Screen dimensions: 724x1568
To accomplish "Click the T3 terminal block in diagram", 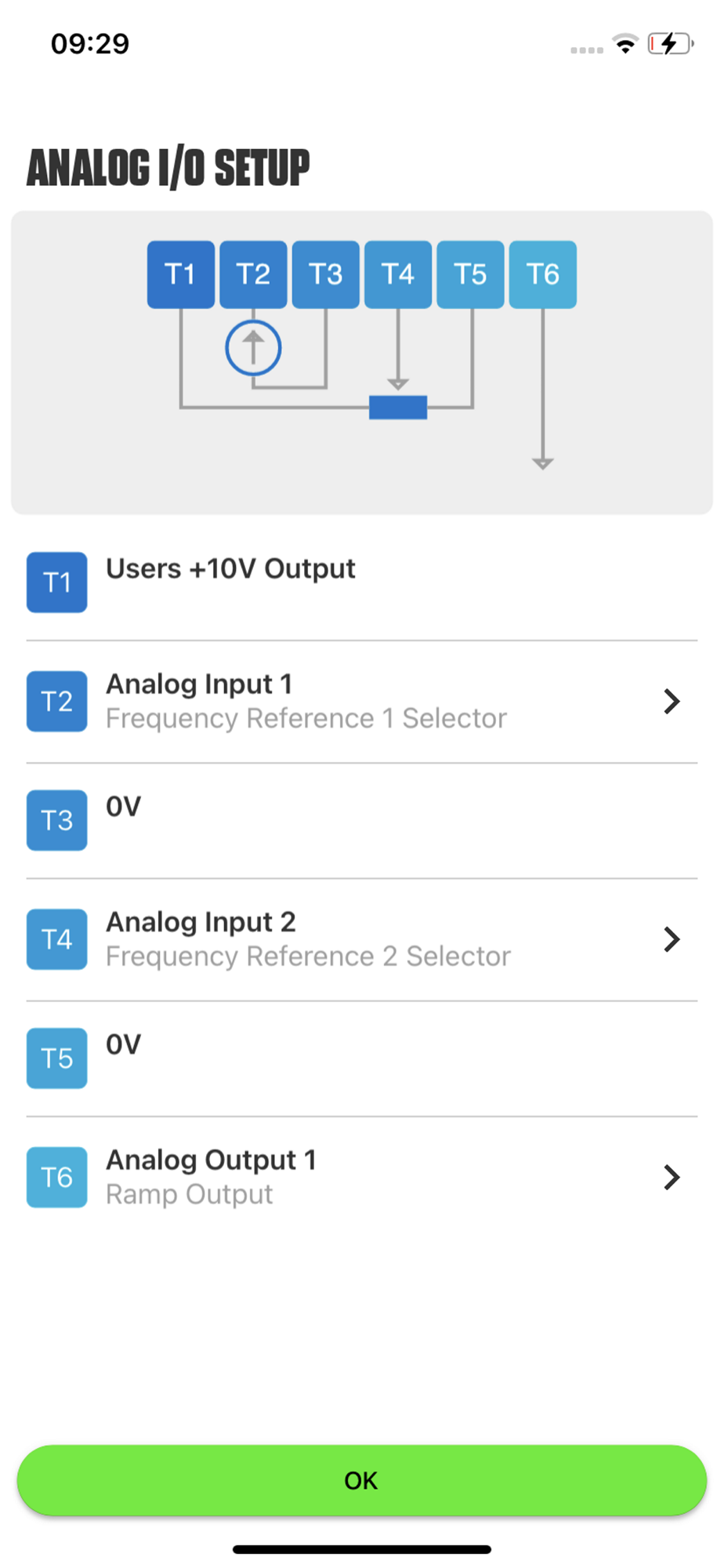I will click(x=326, y=274).
